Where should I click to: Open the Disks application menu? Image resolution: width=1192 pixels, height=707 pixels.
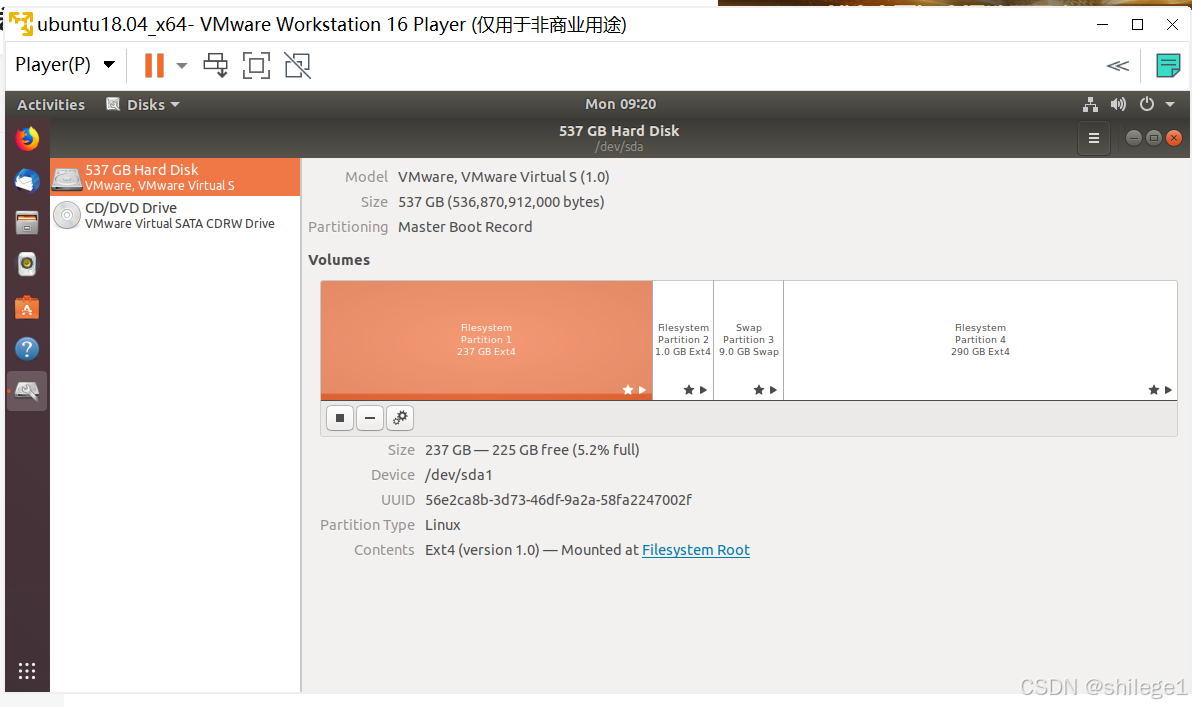[143, 105]
